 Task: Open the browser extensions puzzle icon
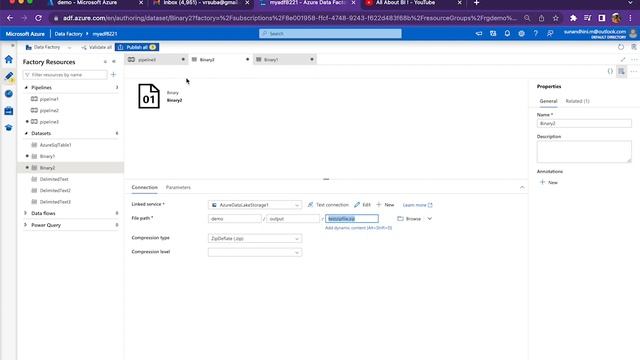573,18
